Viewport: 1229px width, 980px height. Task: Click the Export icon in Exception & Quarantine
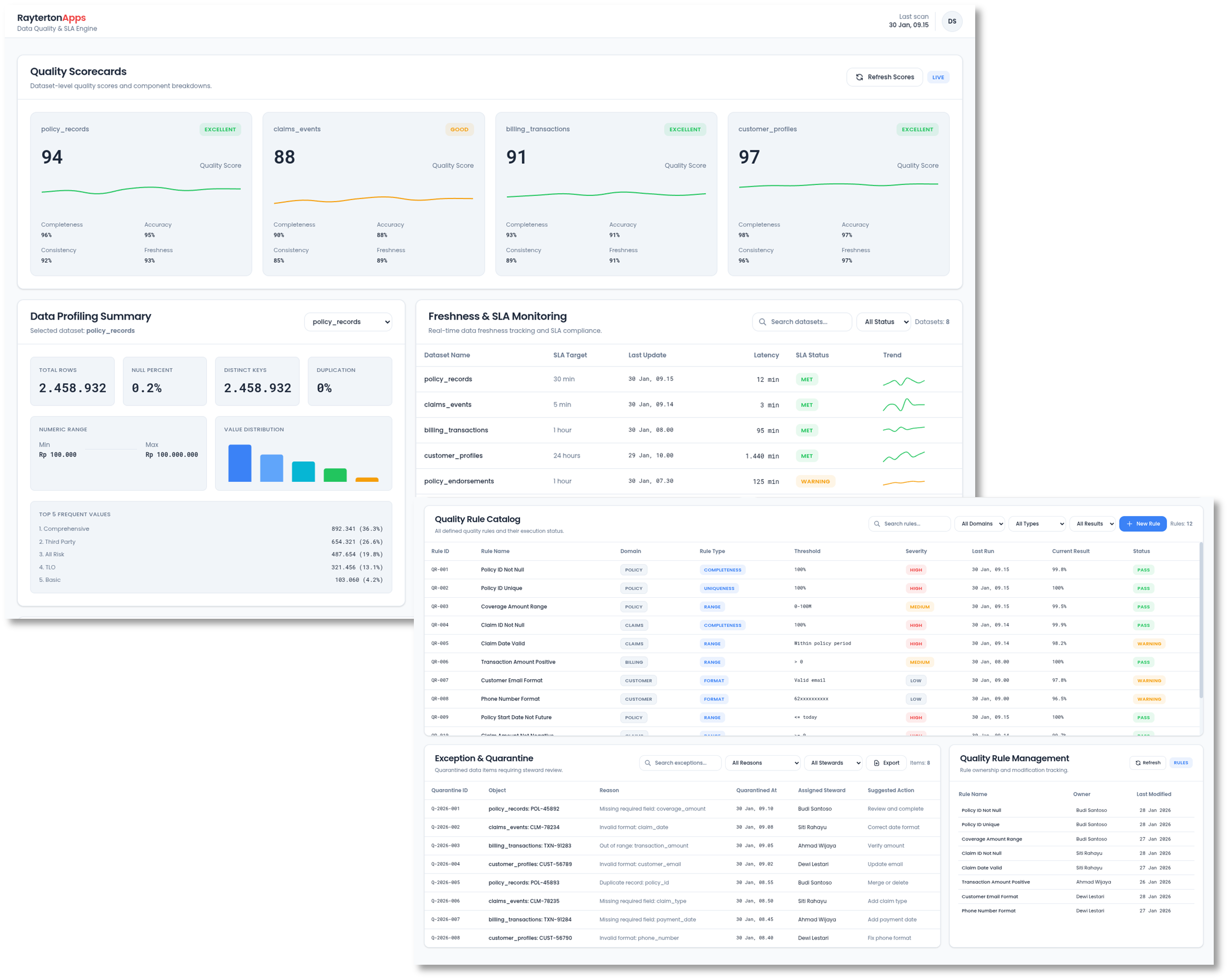[x=878, y=762]
